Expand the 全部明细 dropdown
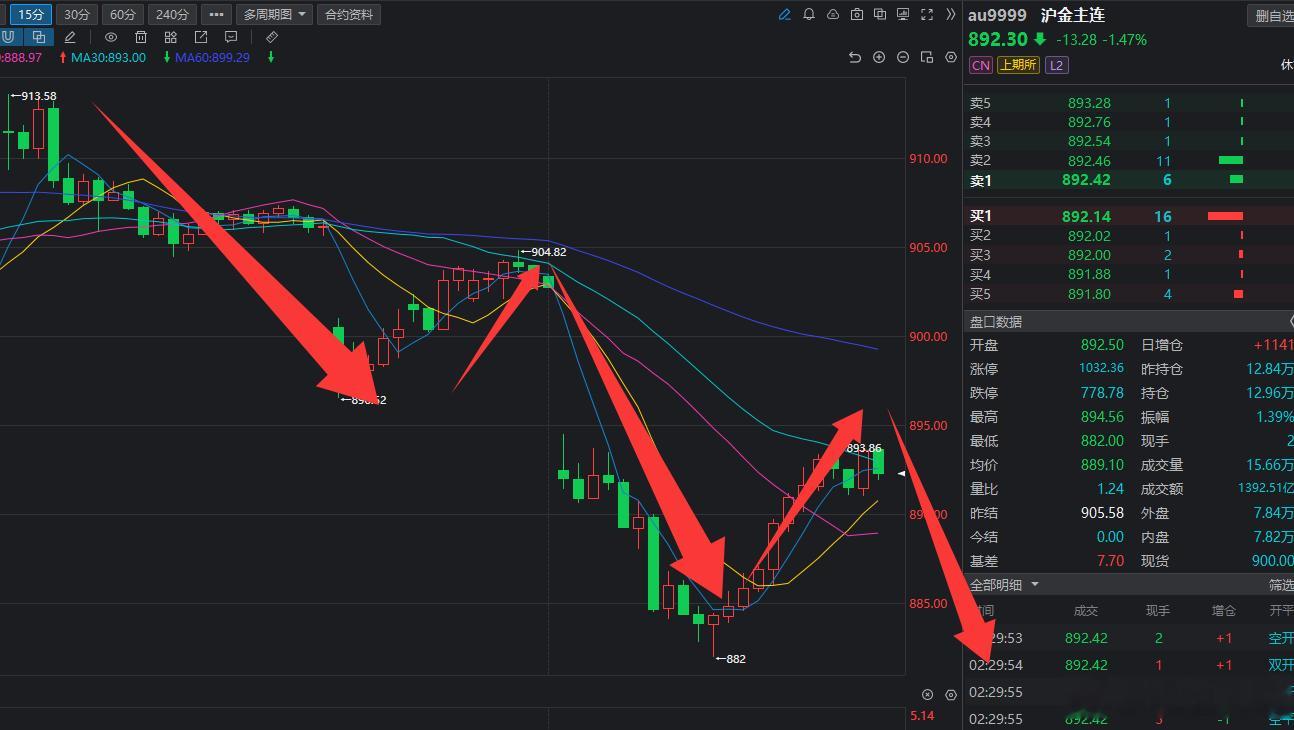Screen dimensions: 1294x730 click(1004, 585)
